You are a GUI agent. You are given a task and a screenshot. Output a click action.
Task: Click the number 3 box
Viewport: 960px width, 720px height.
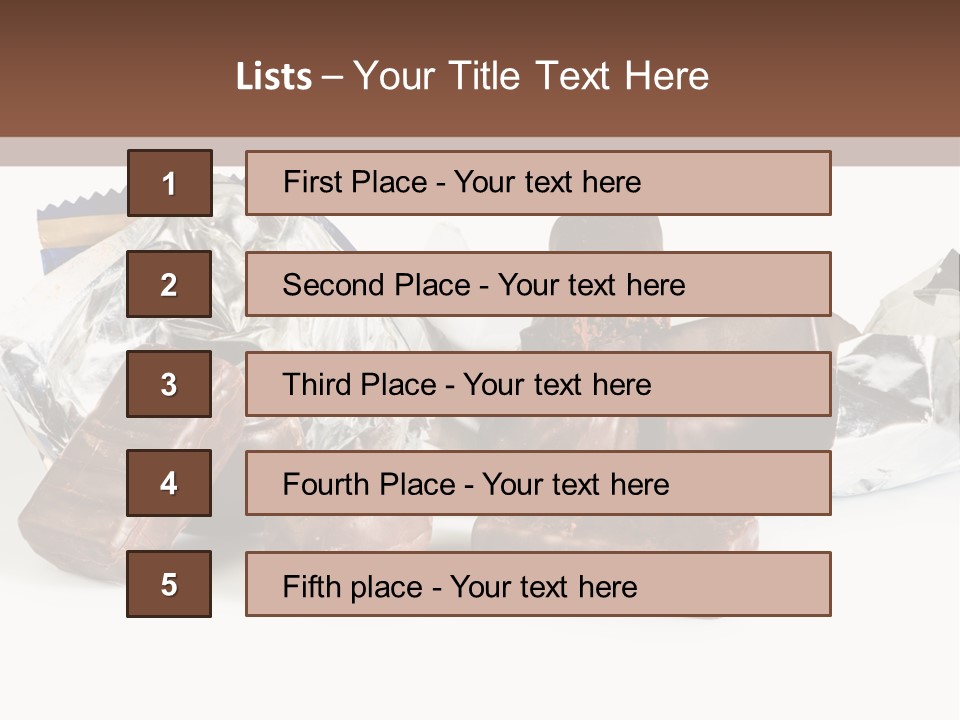[169, 384]
